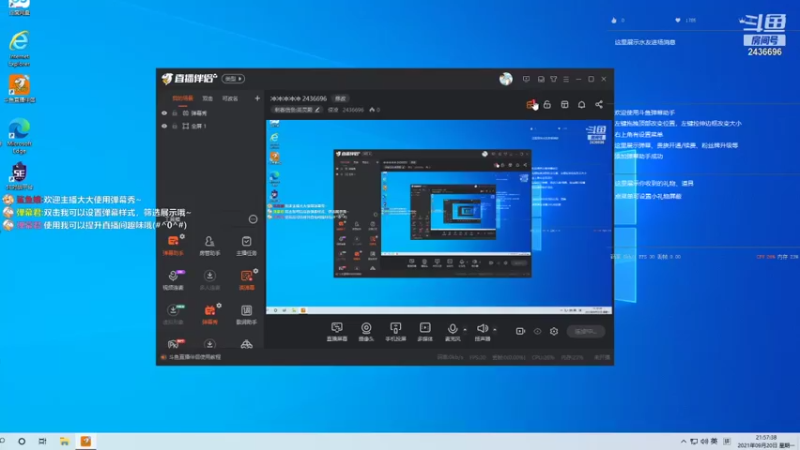Screen dimensions: 800x450
Task: Toggle visibility of 全屏 1 source
Action: click(x=164, y=126)
